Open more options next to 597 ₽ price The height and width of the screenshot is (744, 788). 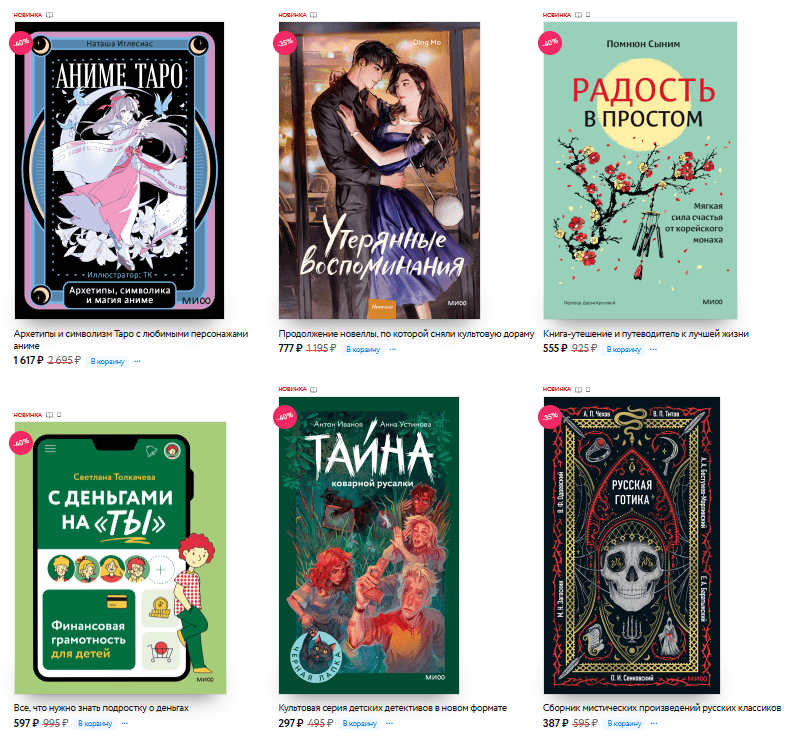(125, 723)
